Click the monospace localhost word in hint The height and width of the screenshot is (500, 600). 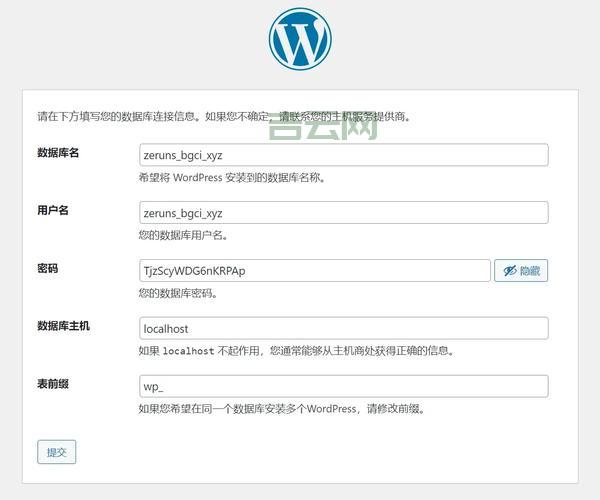tap(188, 352)
